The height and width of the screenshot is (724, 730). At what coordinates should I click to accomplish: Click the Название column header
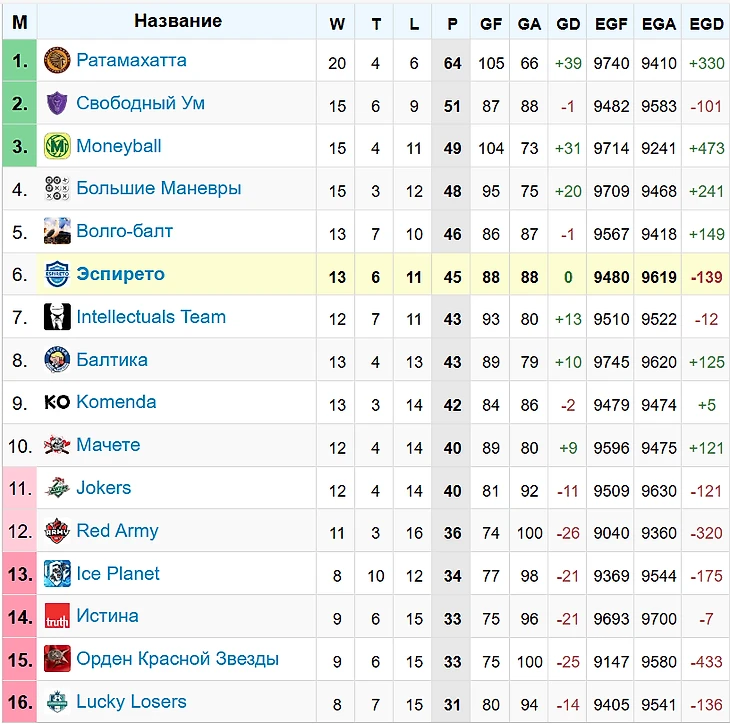(x=178, y=21)
